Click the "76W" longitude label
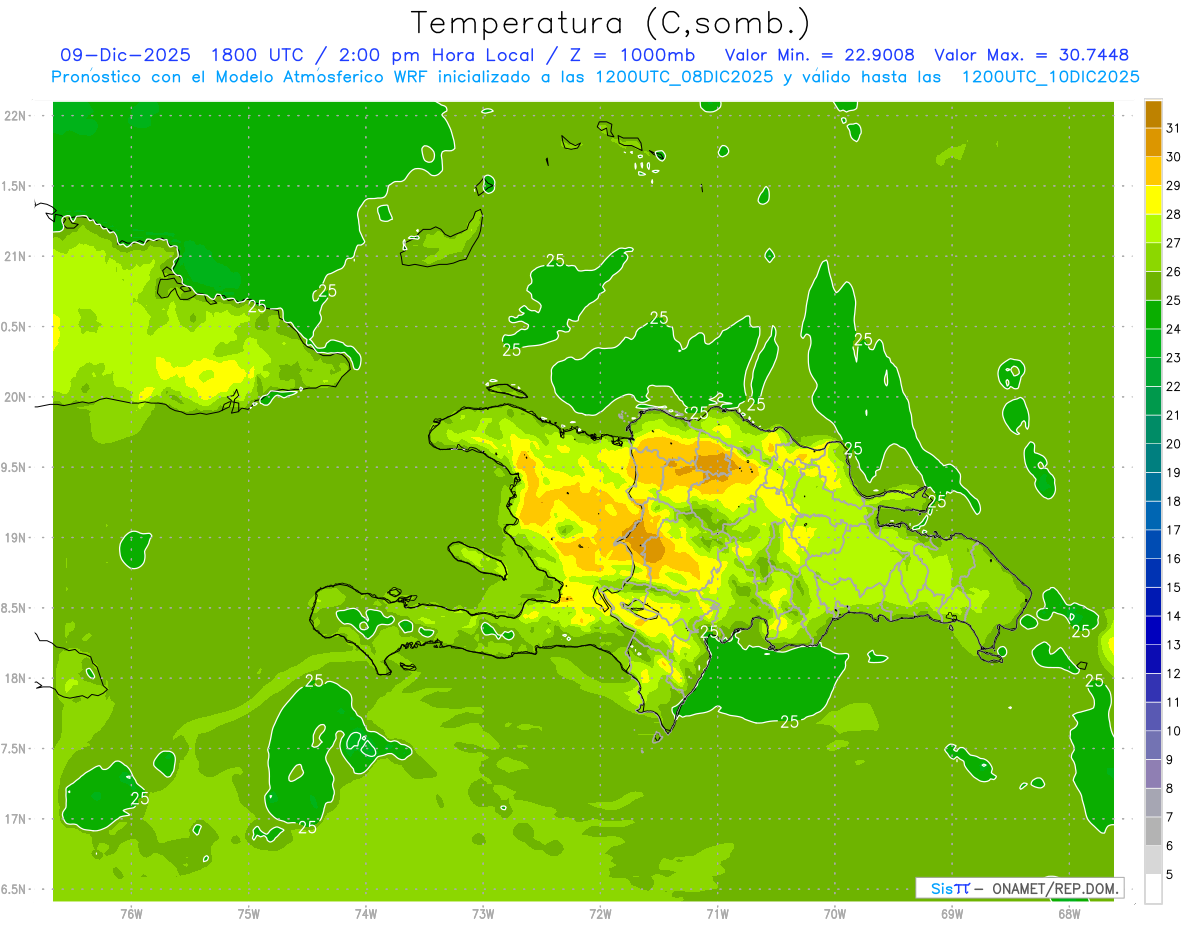 [131, 913]
